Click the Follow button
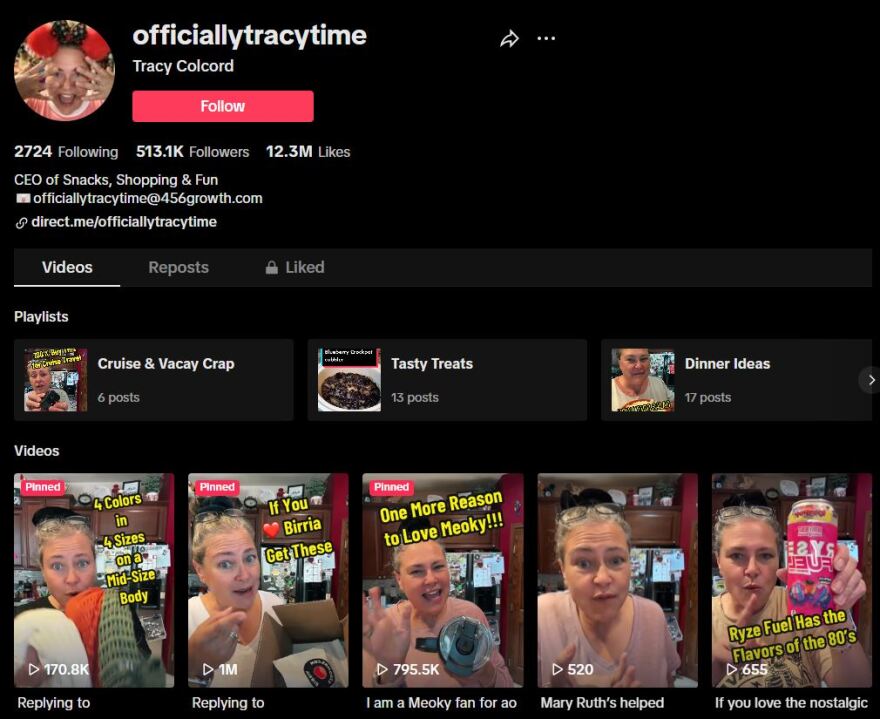The height and width of the screenshot is (719, 880). 222,106
